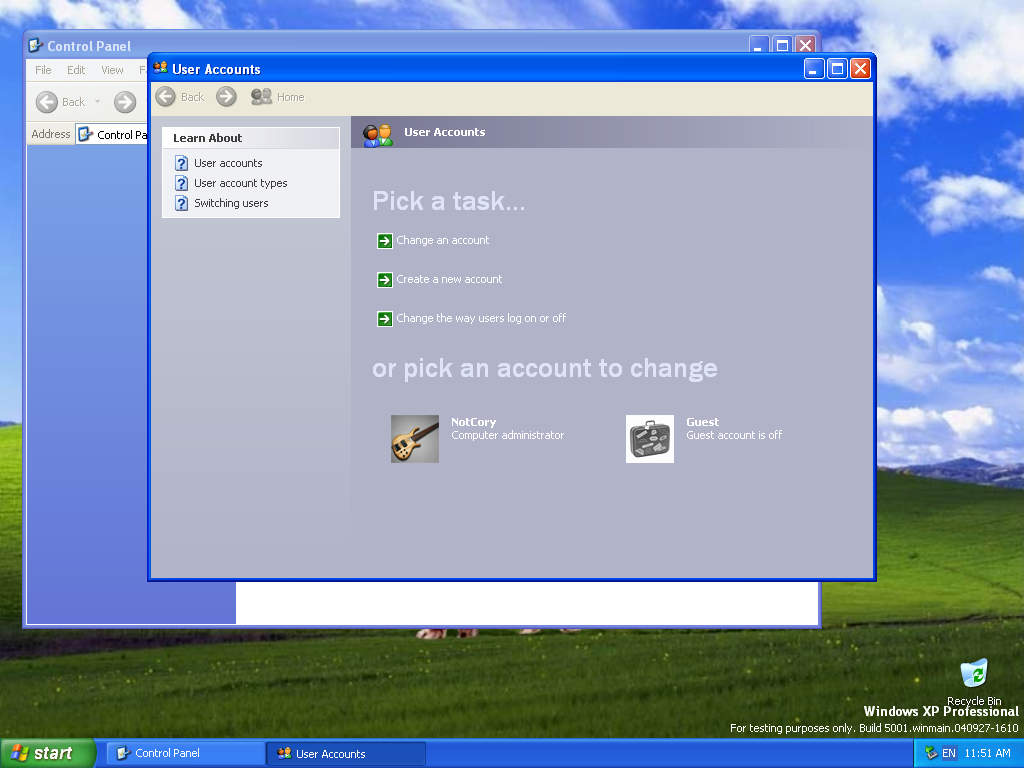Open the File menu in Control Panel
1024x768 pixels.
[43, 70]
